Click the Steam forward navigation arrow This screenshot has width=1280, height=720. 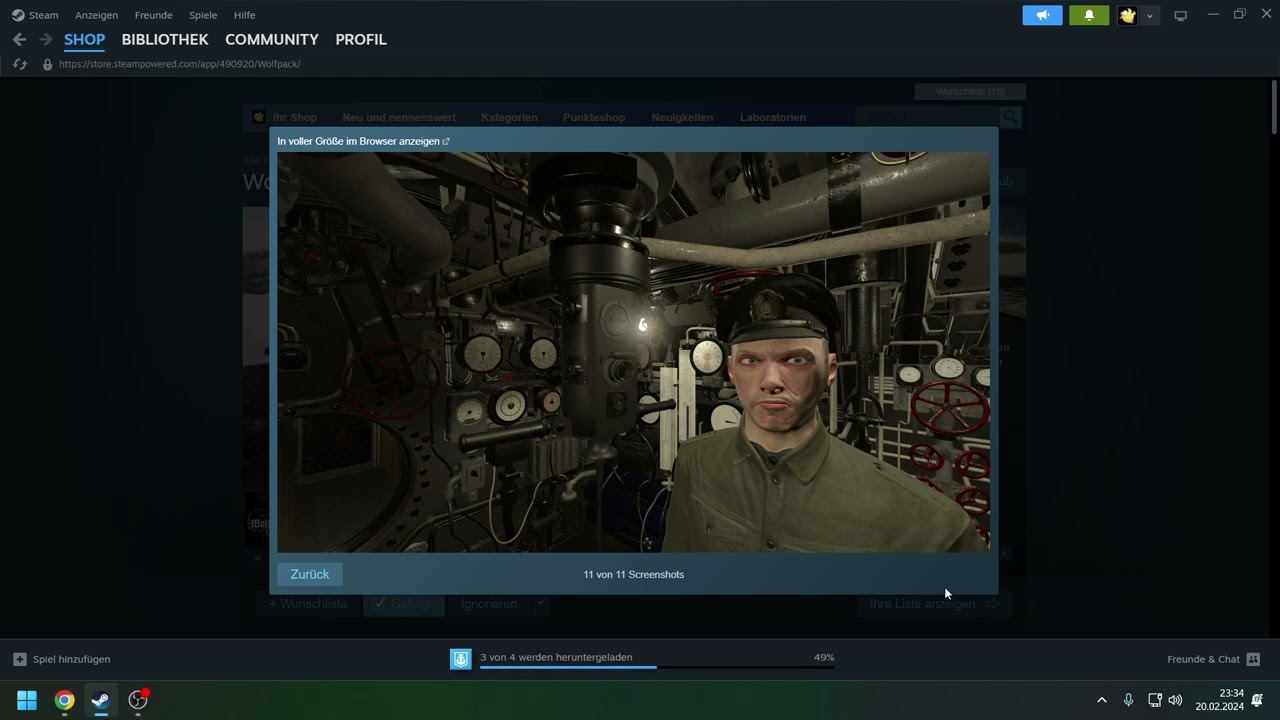(x=45, y=39)
